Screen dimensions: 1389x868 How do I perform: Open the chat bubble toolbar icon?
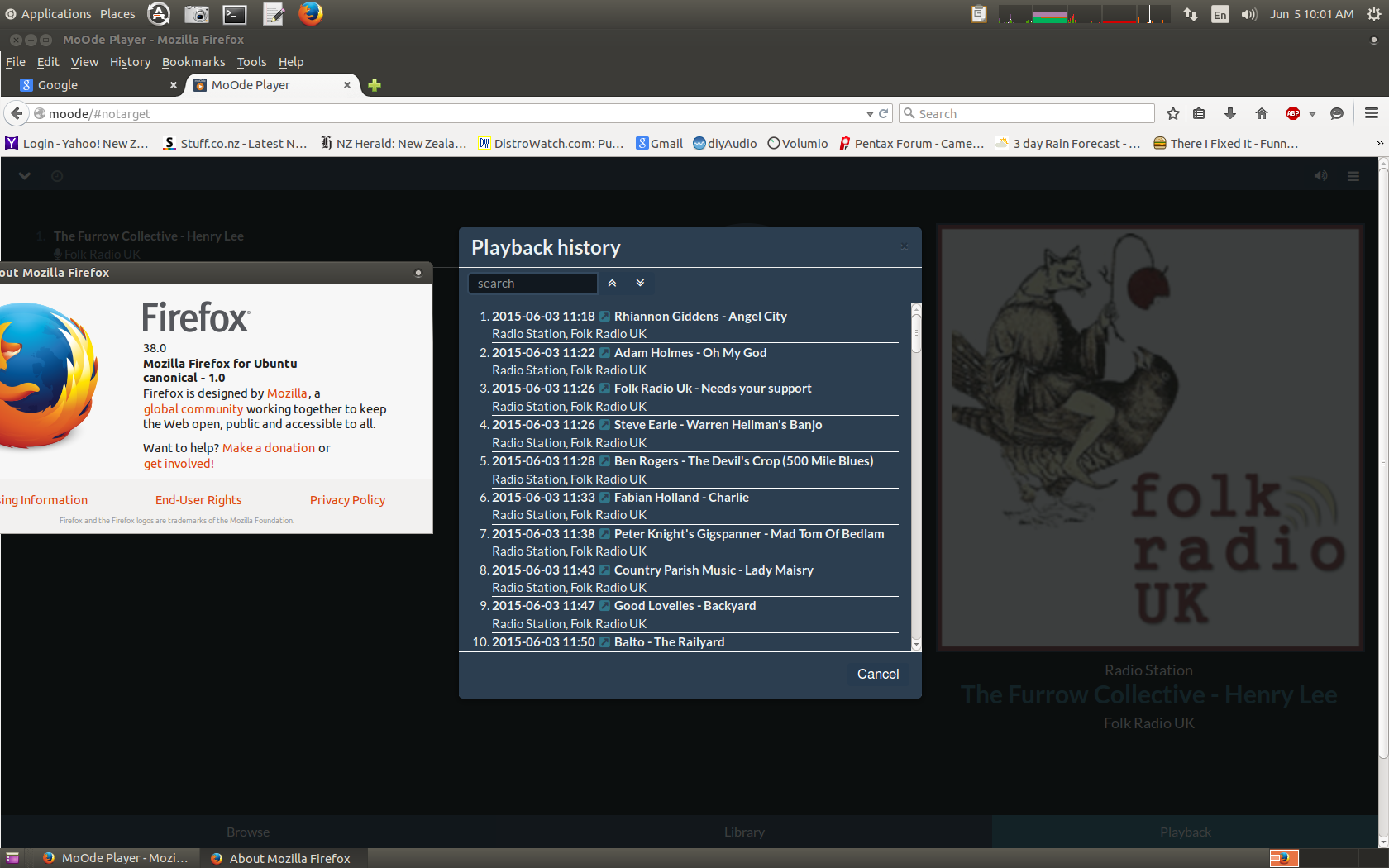coord(1337,113)
